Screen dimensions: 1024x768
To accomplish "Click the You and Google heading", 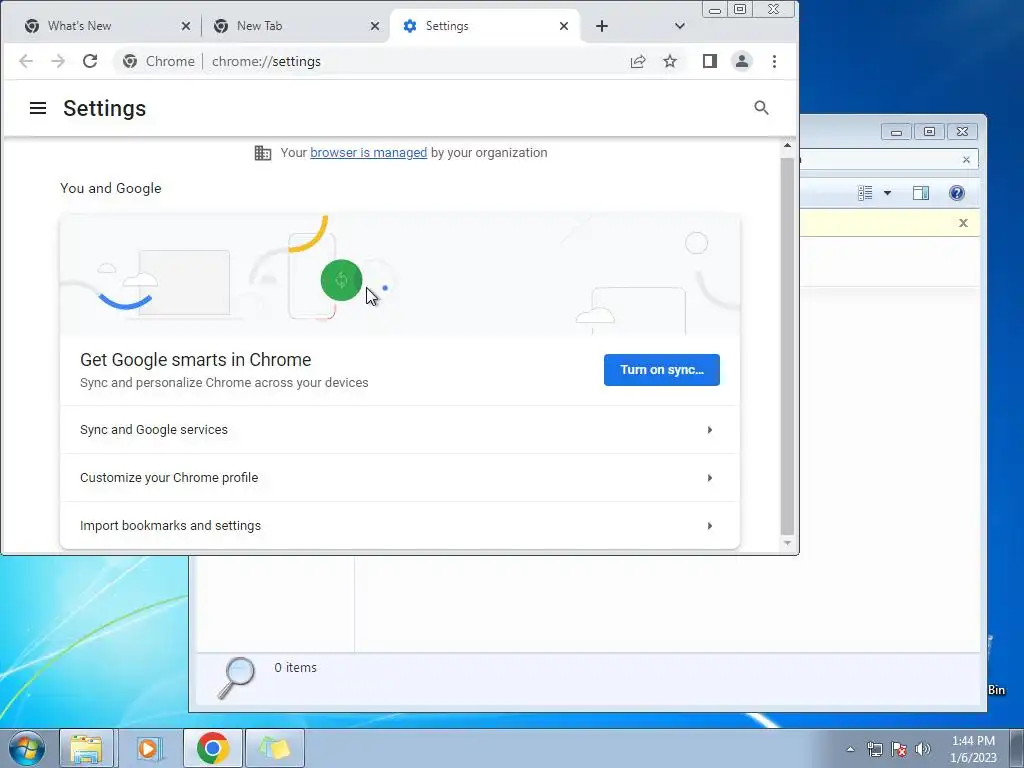I will tap(111, 188).
